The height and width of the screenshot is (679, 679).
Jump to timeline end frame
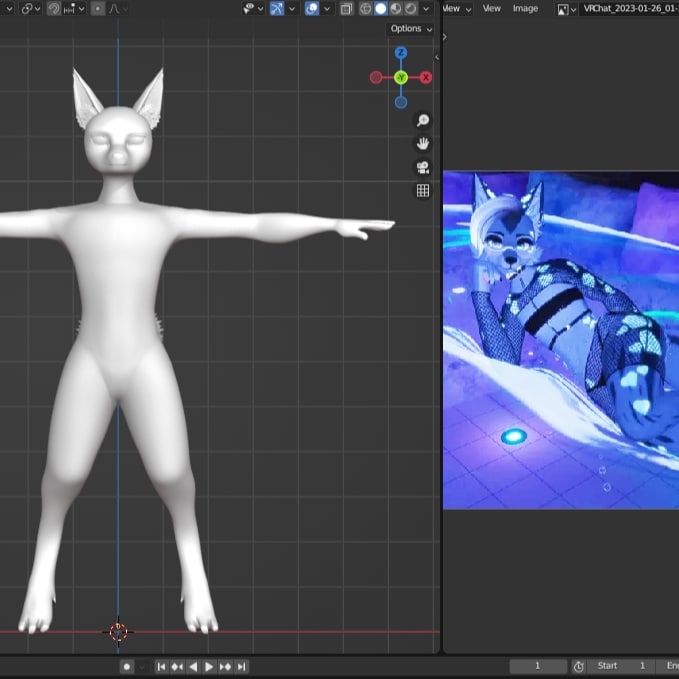(x=241, y=666)
